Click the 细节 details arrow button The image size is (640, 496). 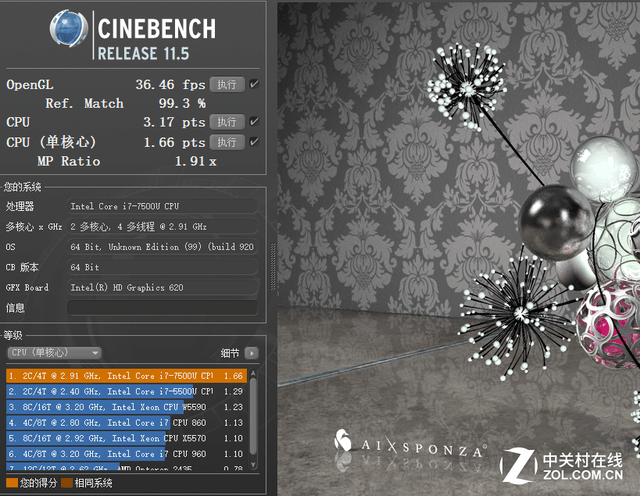(x=252, y=353)
